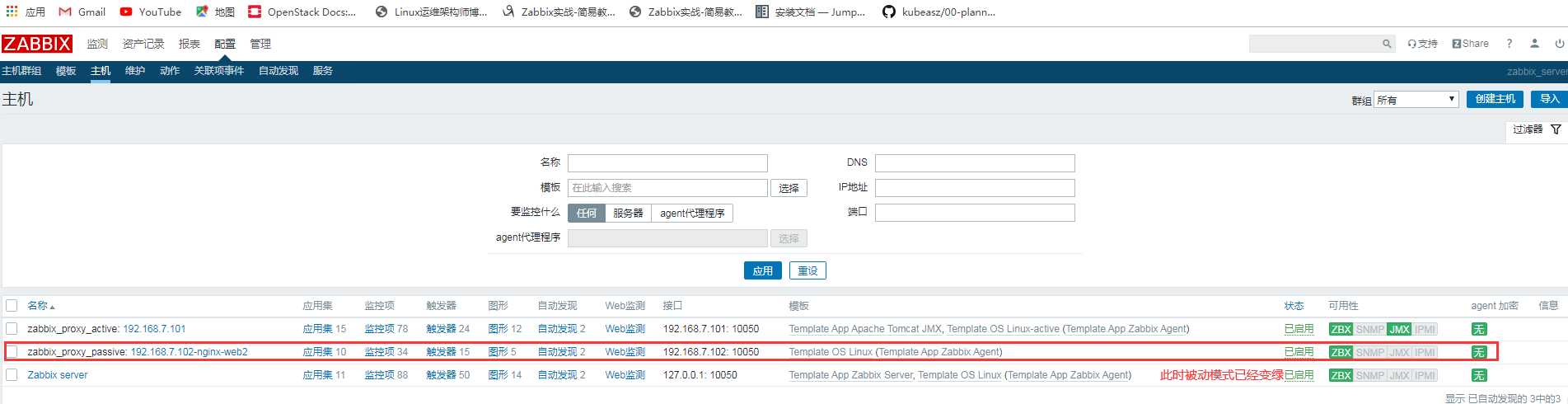The width and height of the screenshot is (1568, 404).
Task: Sort by 名称 column header
Action: click(x=40, y=305)
